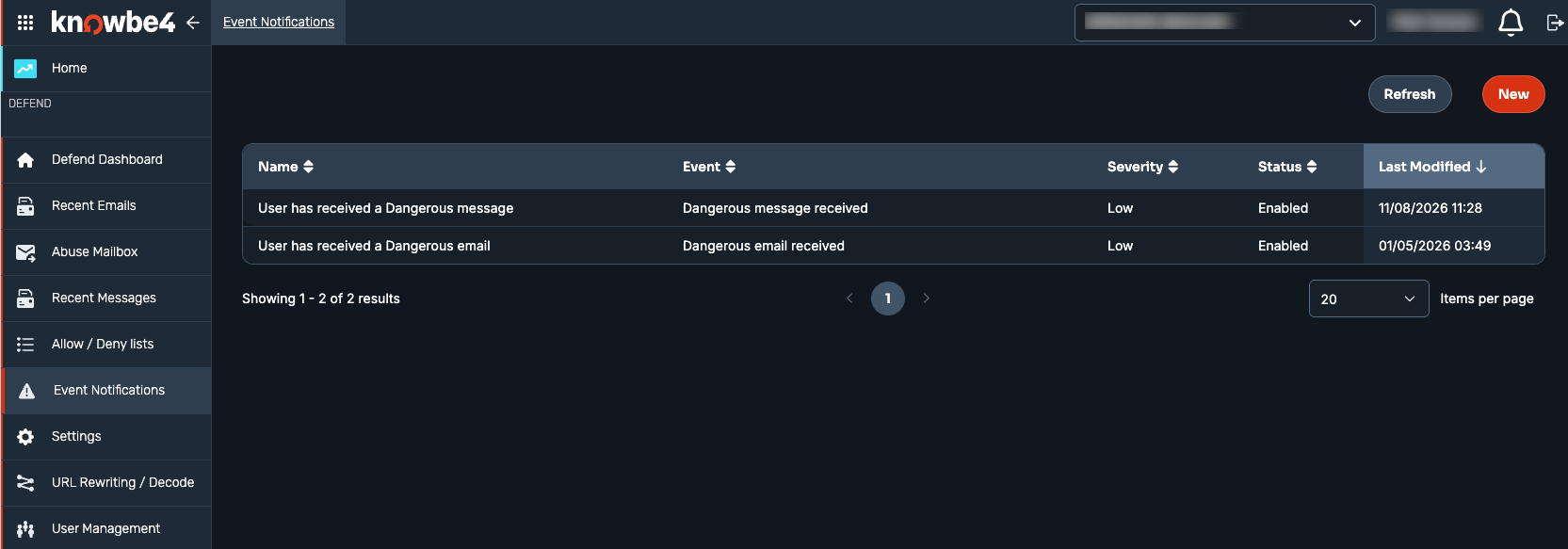Open Abuse Mailbox envelope icon
Image resolution: width=1568 pixels, height=549 pixels.
25,252
